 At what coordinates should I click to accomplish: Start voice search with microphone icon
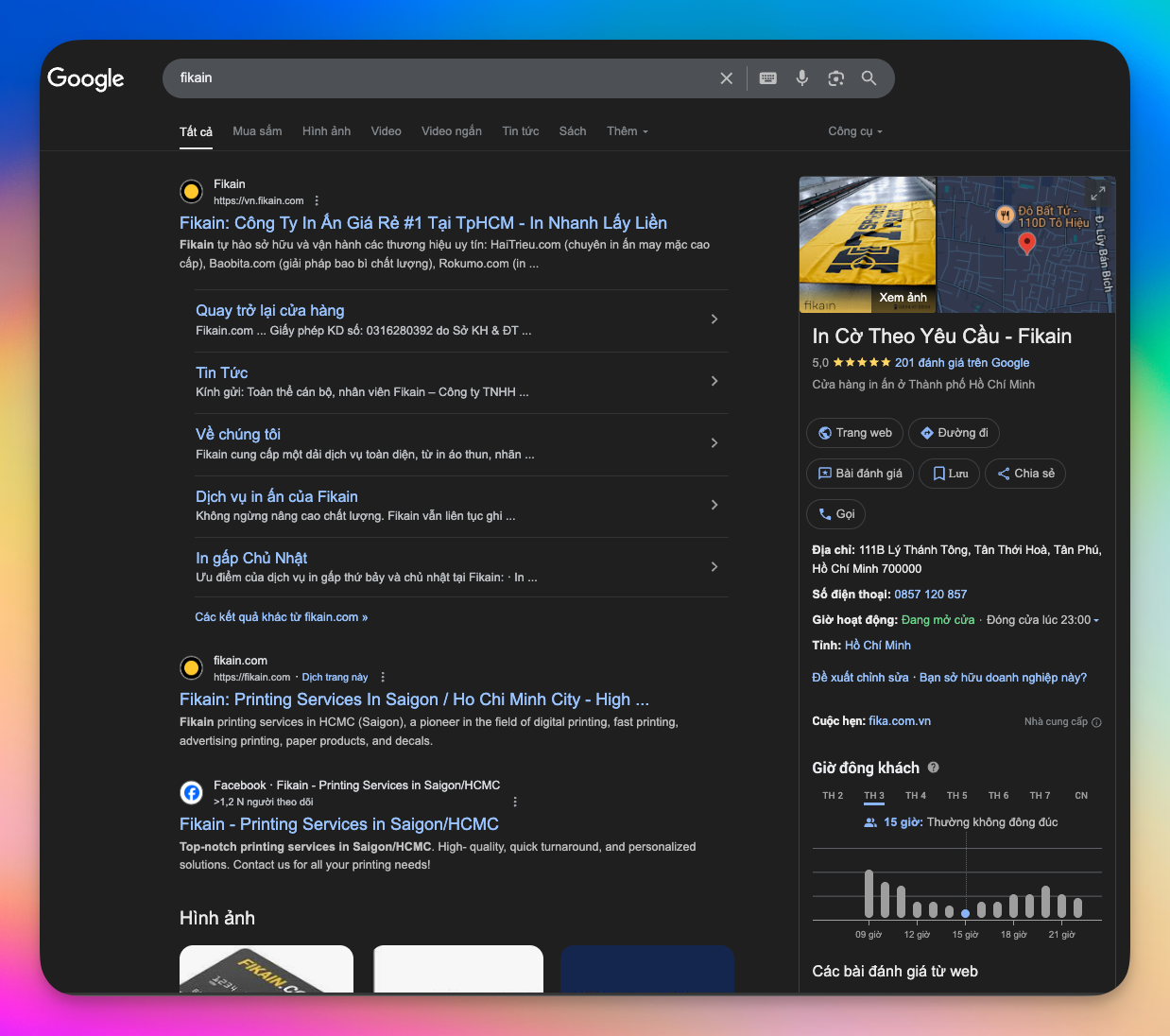(x=801, y=78)
